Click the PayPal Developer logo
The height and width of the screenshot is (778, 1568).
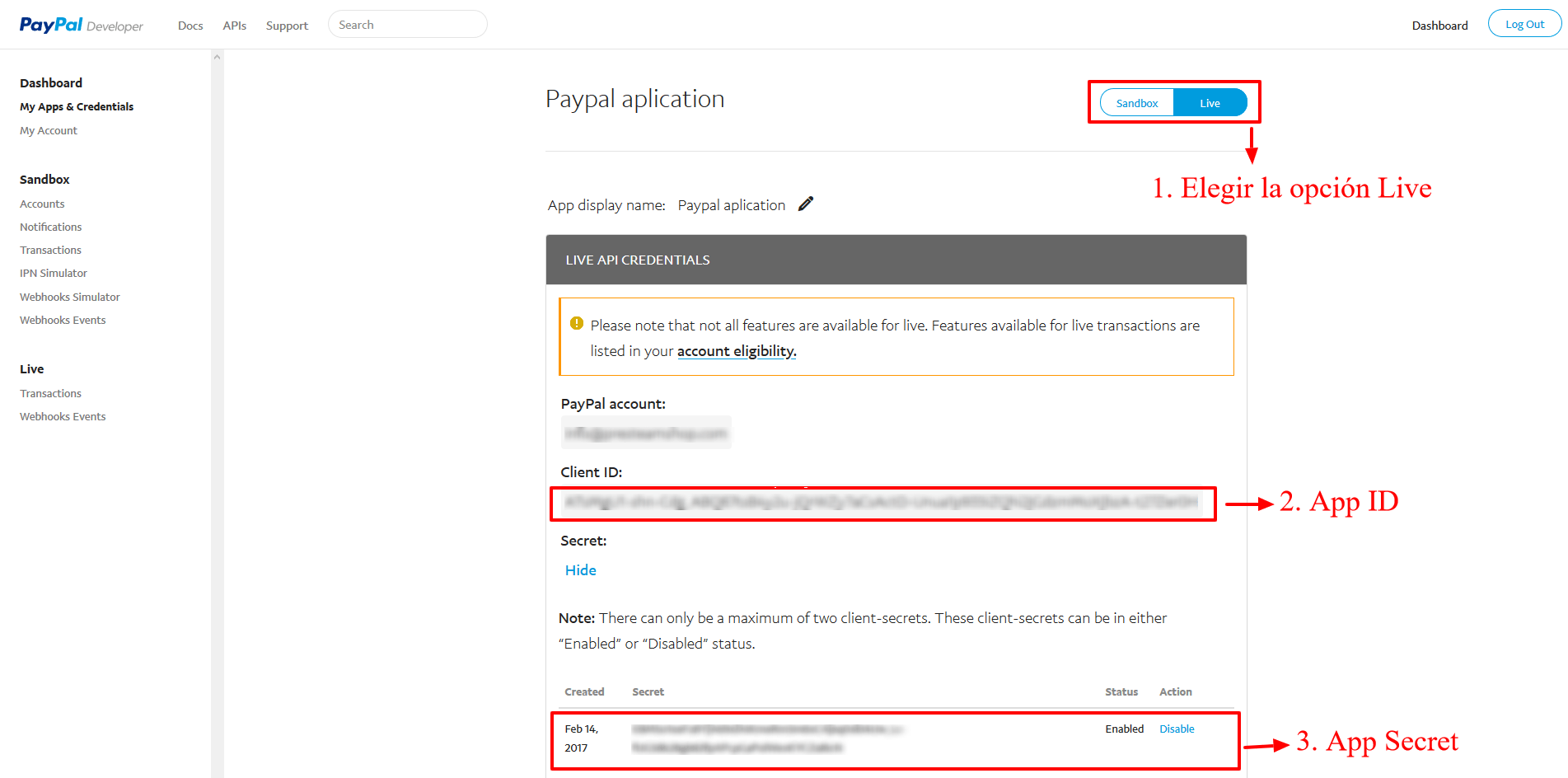point(81,25)
